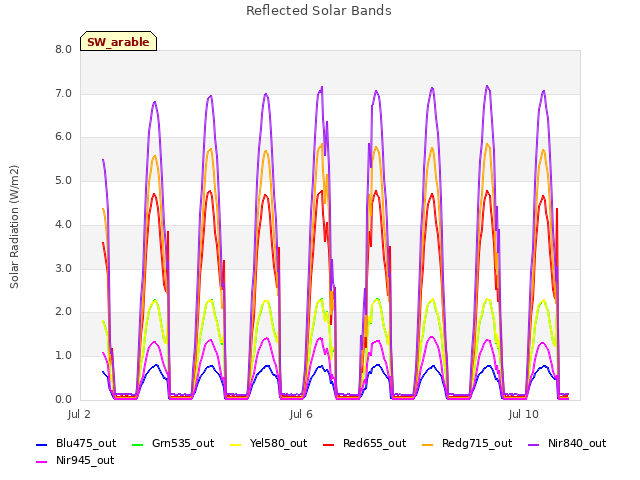640x480 pixels.
Task: Click the Grn535_out legend label
Action: click(x=183, y=443)
